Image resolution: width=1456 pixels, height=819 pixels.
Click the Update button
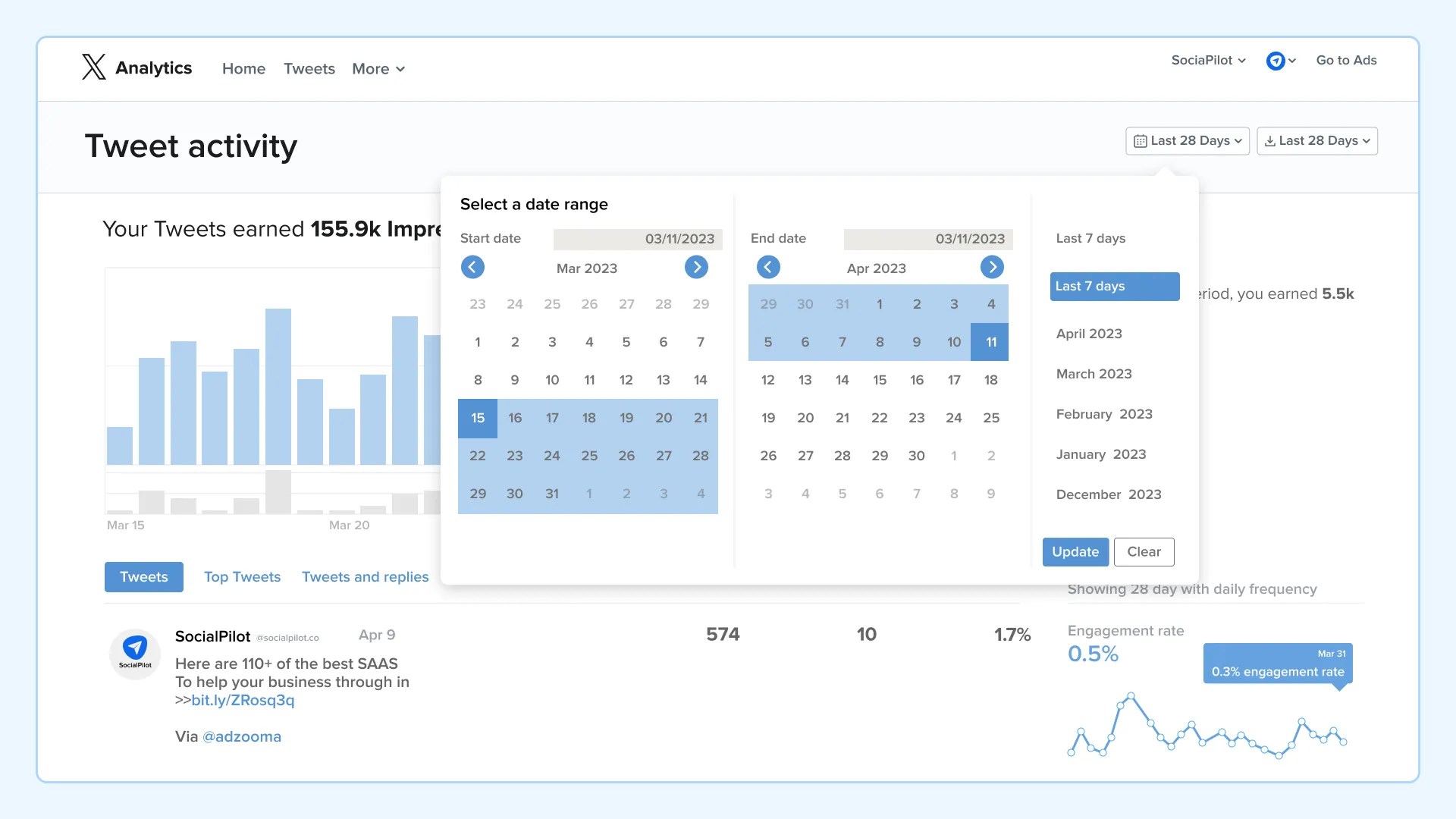click(1075, 552)
